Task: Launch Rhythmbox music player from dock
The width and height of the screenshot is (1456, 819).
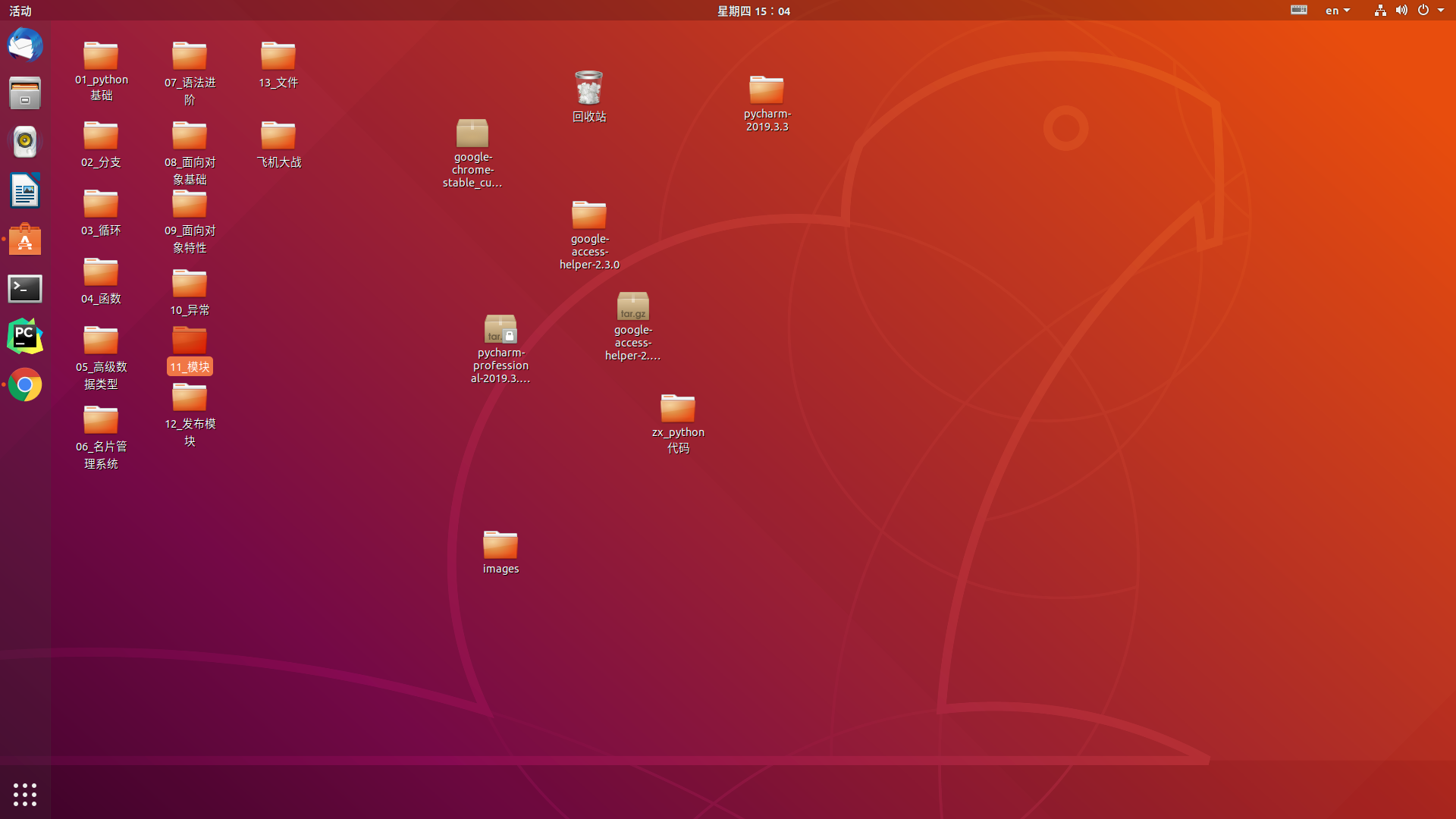Action: point(25,142)
